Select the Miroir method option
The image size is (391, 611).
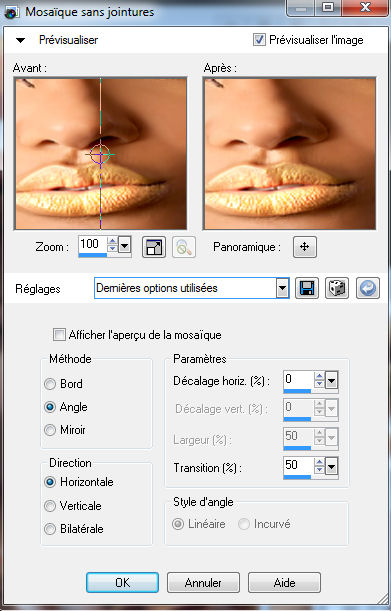[50, 430]
